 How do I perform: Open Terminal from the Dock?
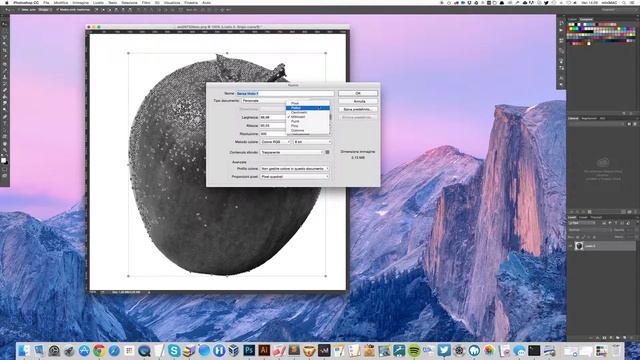pyautogui.click(x=534, y=350)
